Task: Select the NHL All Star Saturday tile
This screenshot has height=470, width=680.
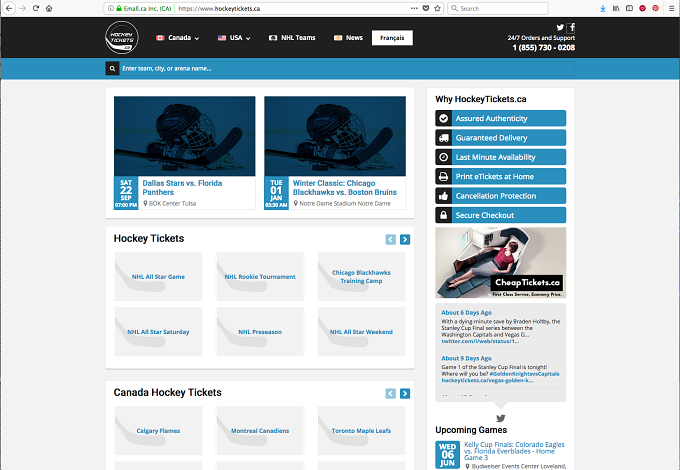Action: pos(158,332)
